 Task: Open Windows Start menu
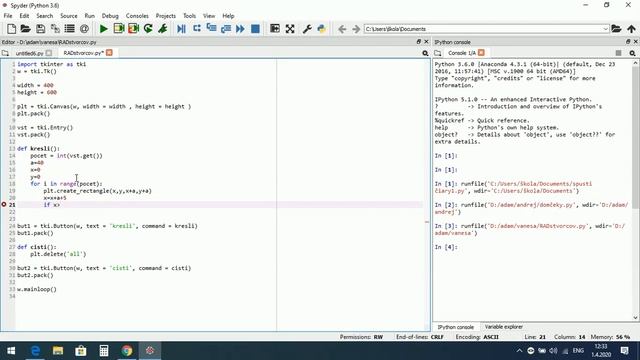11,351
